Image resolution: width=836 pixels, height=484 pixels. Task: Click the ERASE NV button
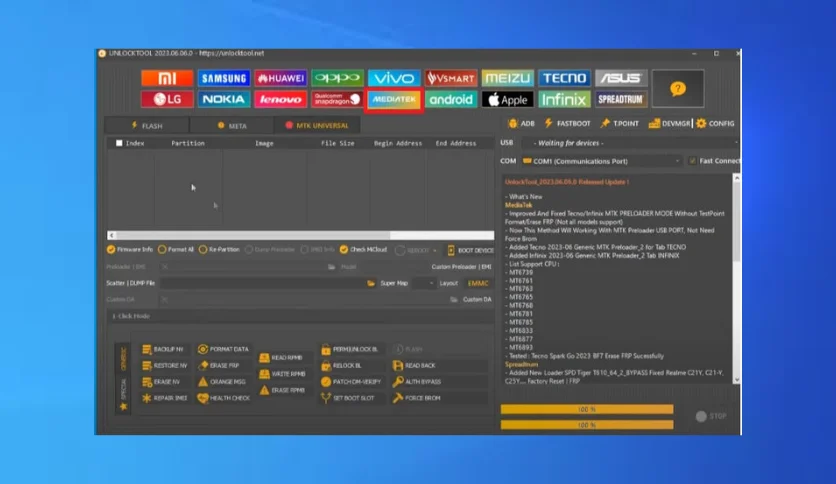click(161, 382)
